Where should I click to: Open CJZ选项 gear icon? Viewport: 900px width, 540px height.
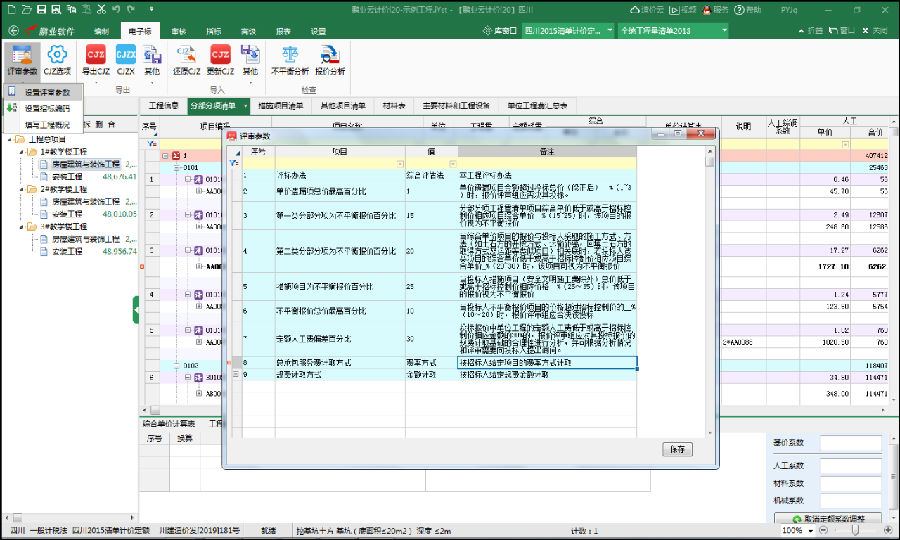58,59
